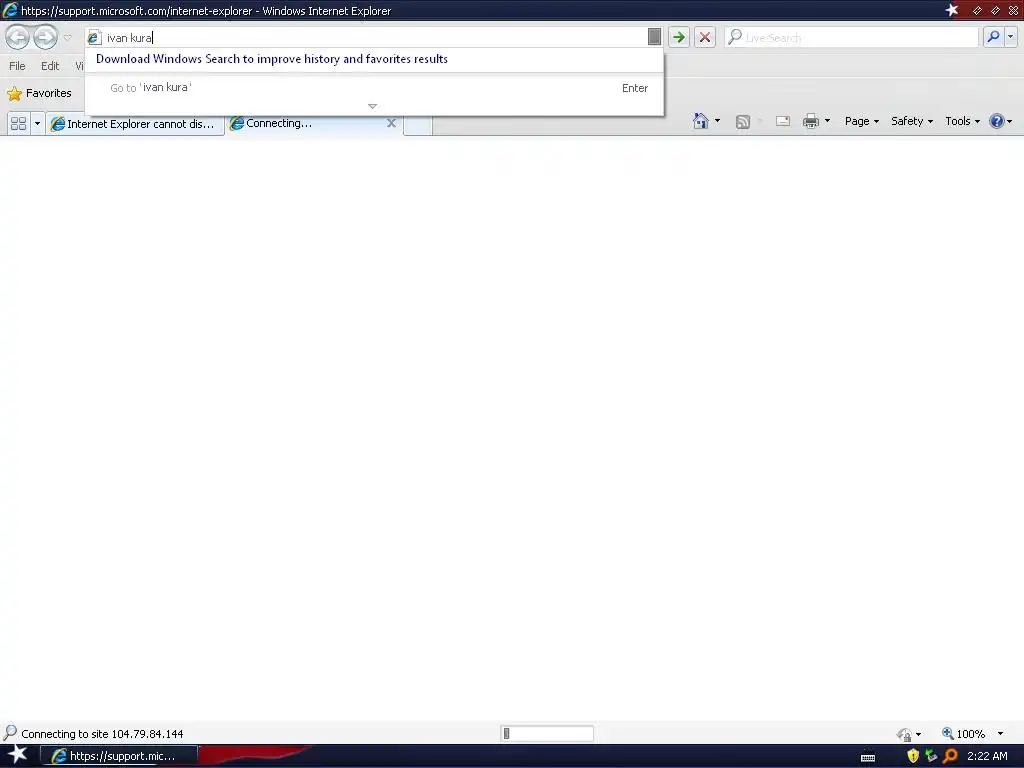This screenshot has height=768, width=1024.
Task: Click the red Stop button
Action: [x=705, y=37]
